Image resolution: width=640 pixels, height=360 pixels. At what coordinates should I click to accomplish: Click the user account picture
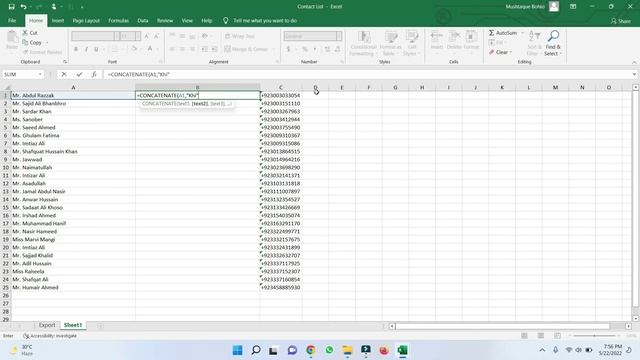pyautogui.click(x=554, y=7)
